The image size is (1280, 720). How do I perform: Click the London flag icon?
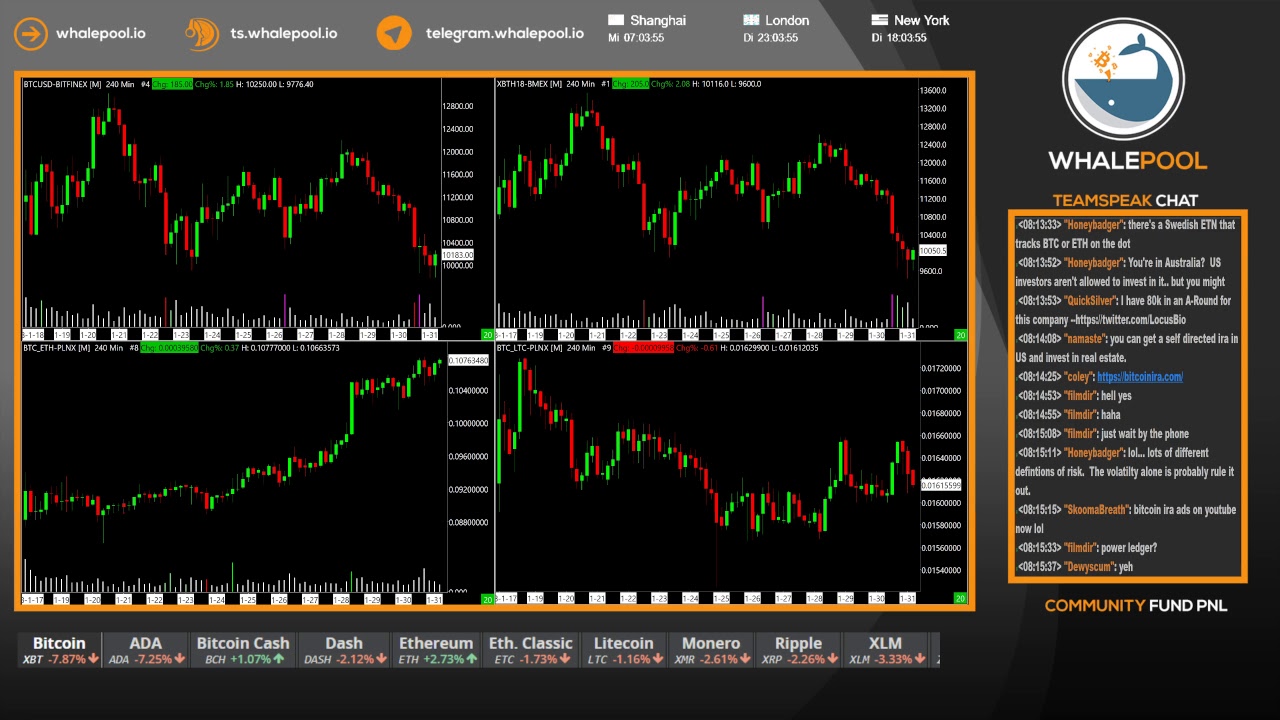tap(751, 20)
